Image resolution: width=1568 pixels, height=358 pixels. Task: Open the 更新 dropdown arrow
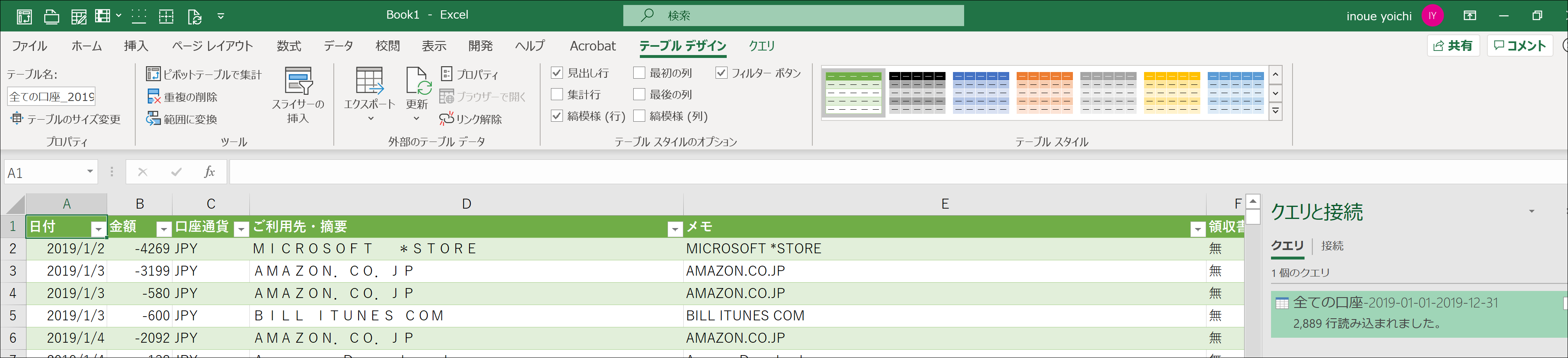[x=417, y=119]
